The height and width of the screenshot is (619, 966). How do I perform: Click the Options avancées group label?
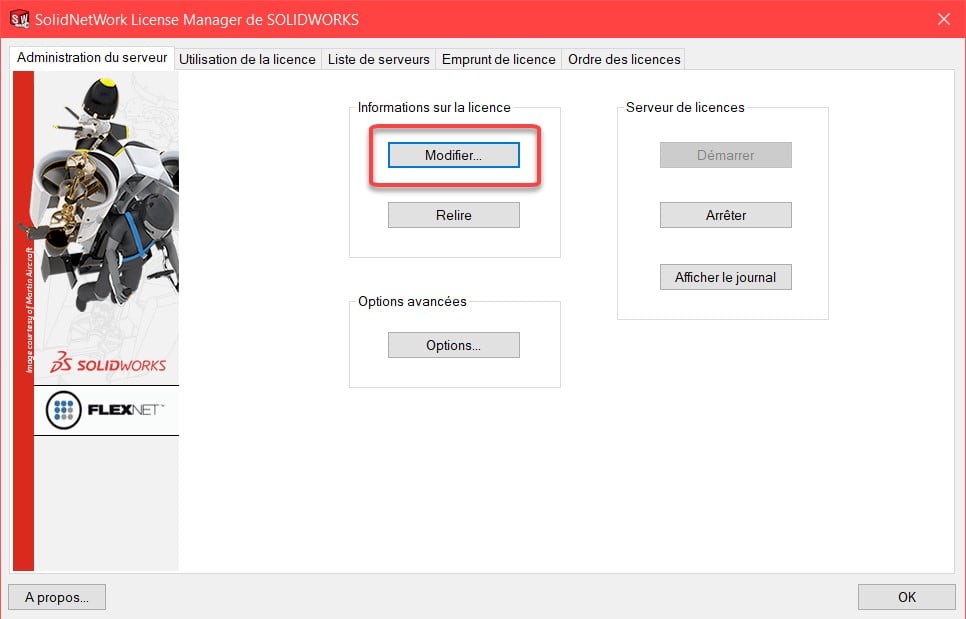pyautogui.click(x=412, y=301)
